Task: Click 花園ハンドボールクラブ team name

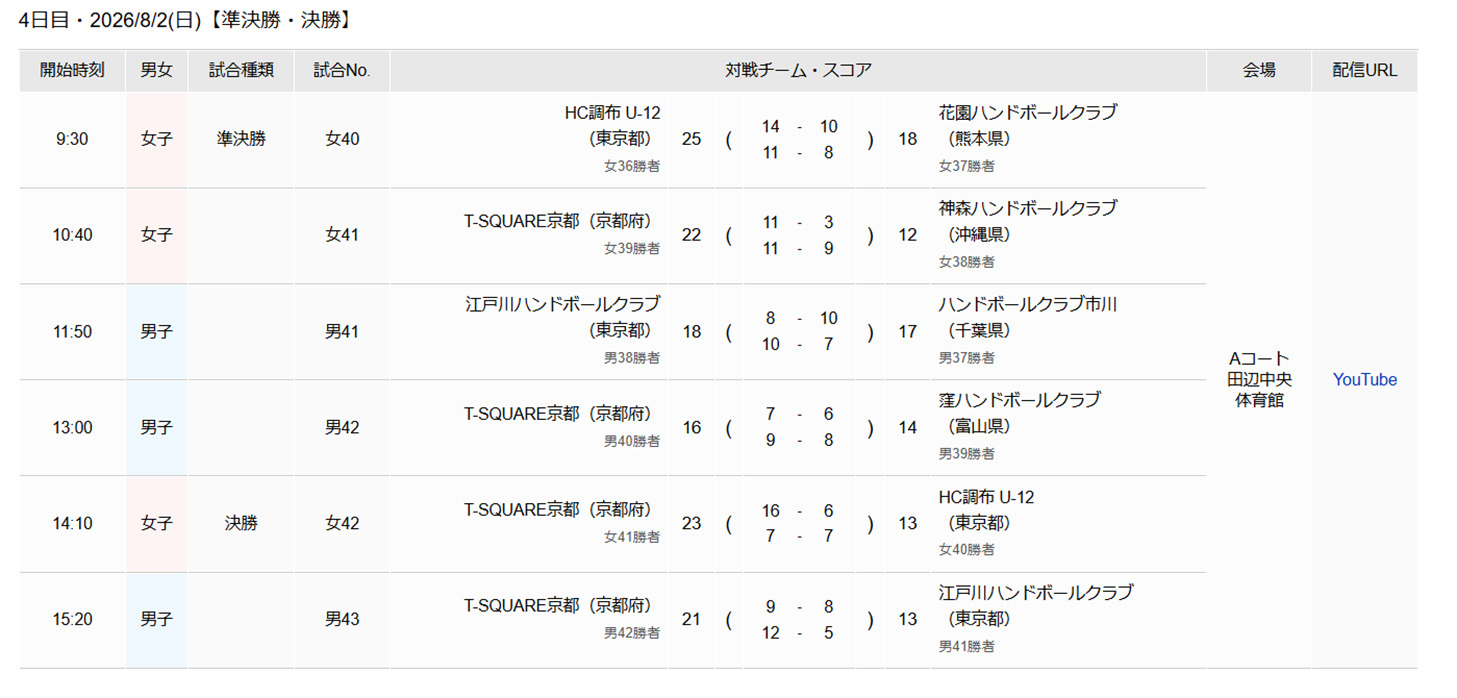Action: tap(1027, 113)
